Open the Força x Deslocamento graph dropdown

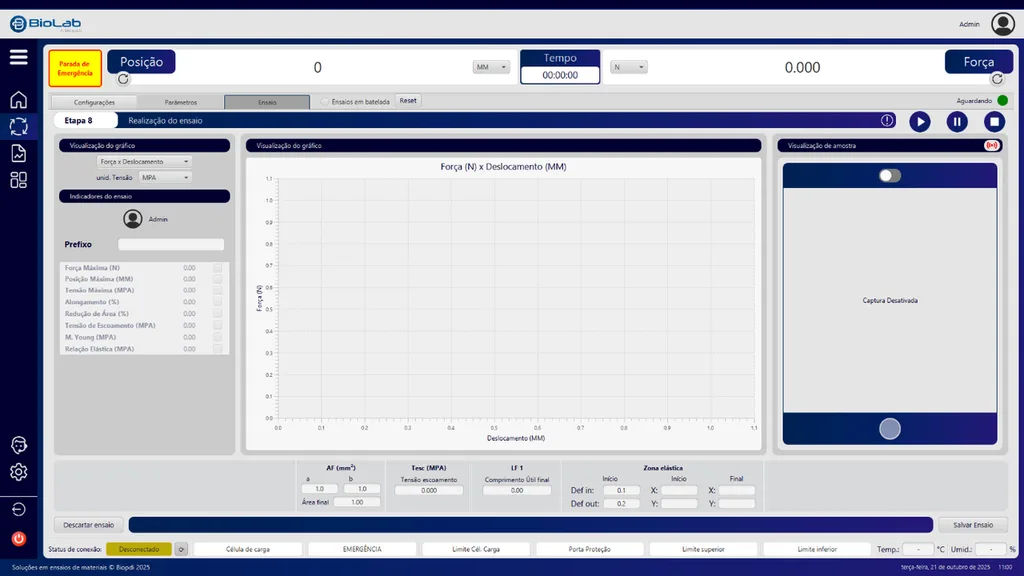click(x=144, y=161)
